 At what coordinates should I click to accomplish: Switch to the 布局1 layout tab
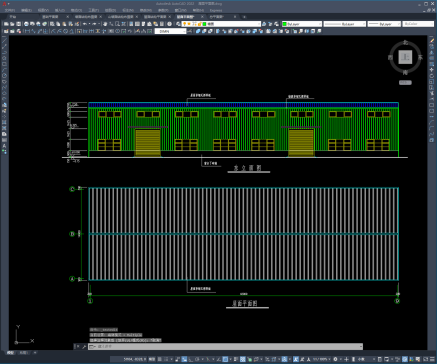[x=23, y=353]
